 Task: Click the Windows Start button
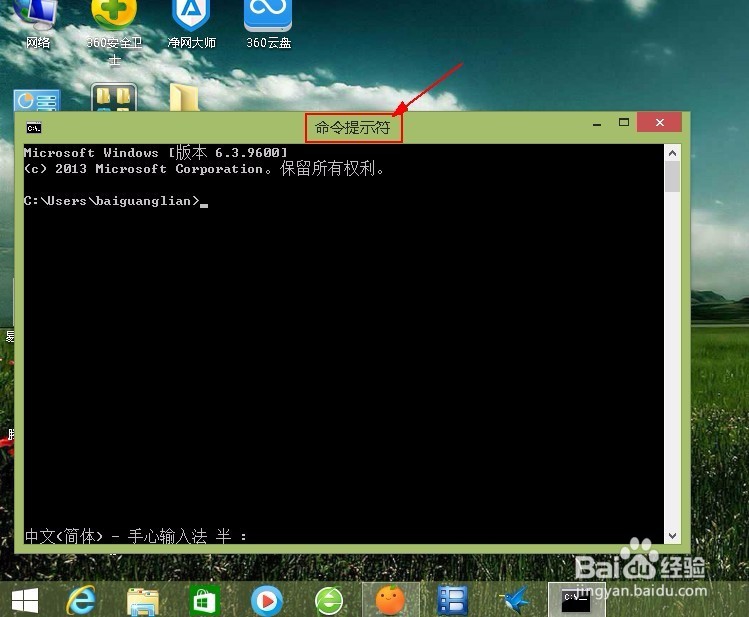[25, 600]
